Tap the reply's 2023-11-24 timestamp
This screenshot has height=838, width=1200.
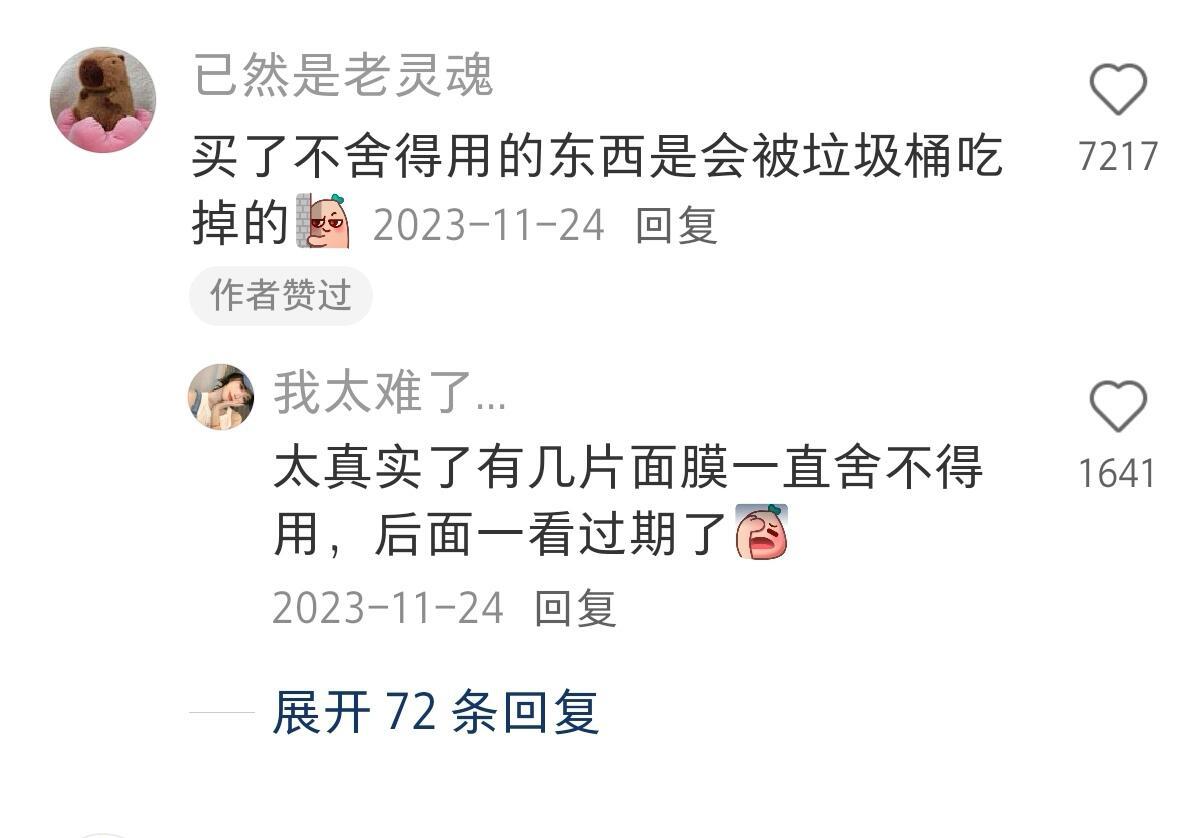pos(388,607)
